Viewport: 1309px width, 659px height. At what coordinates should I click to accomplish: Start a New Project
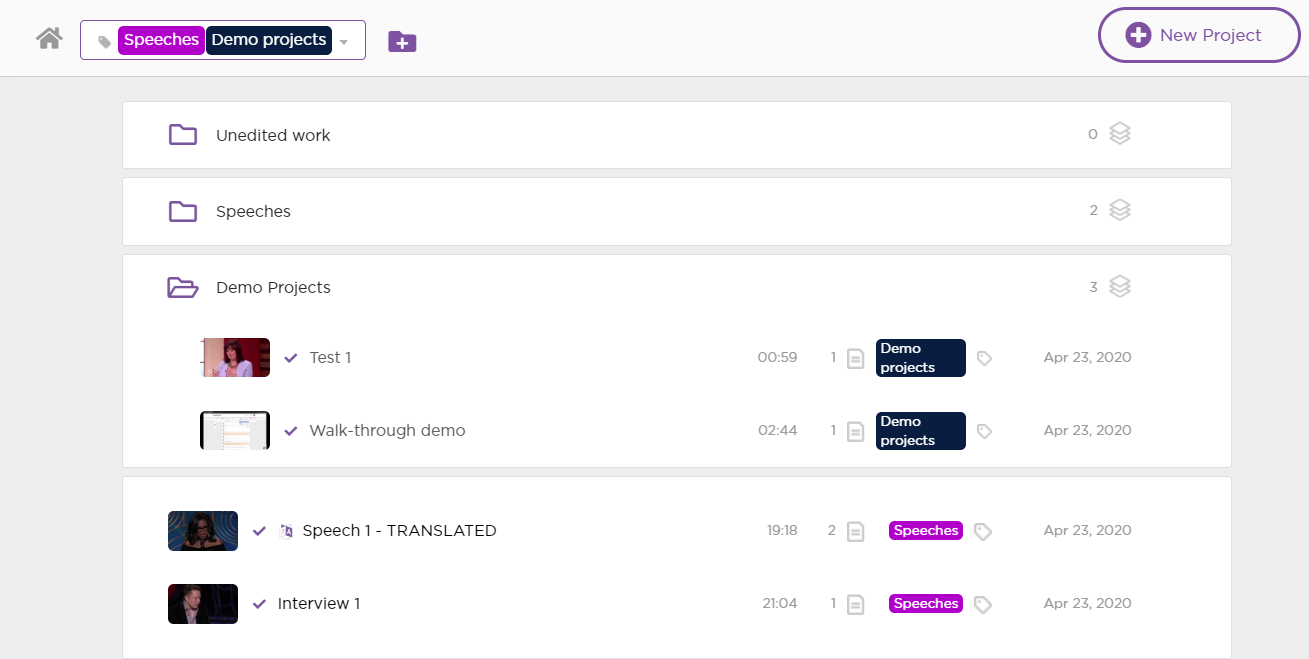pos(1199,35)
